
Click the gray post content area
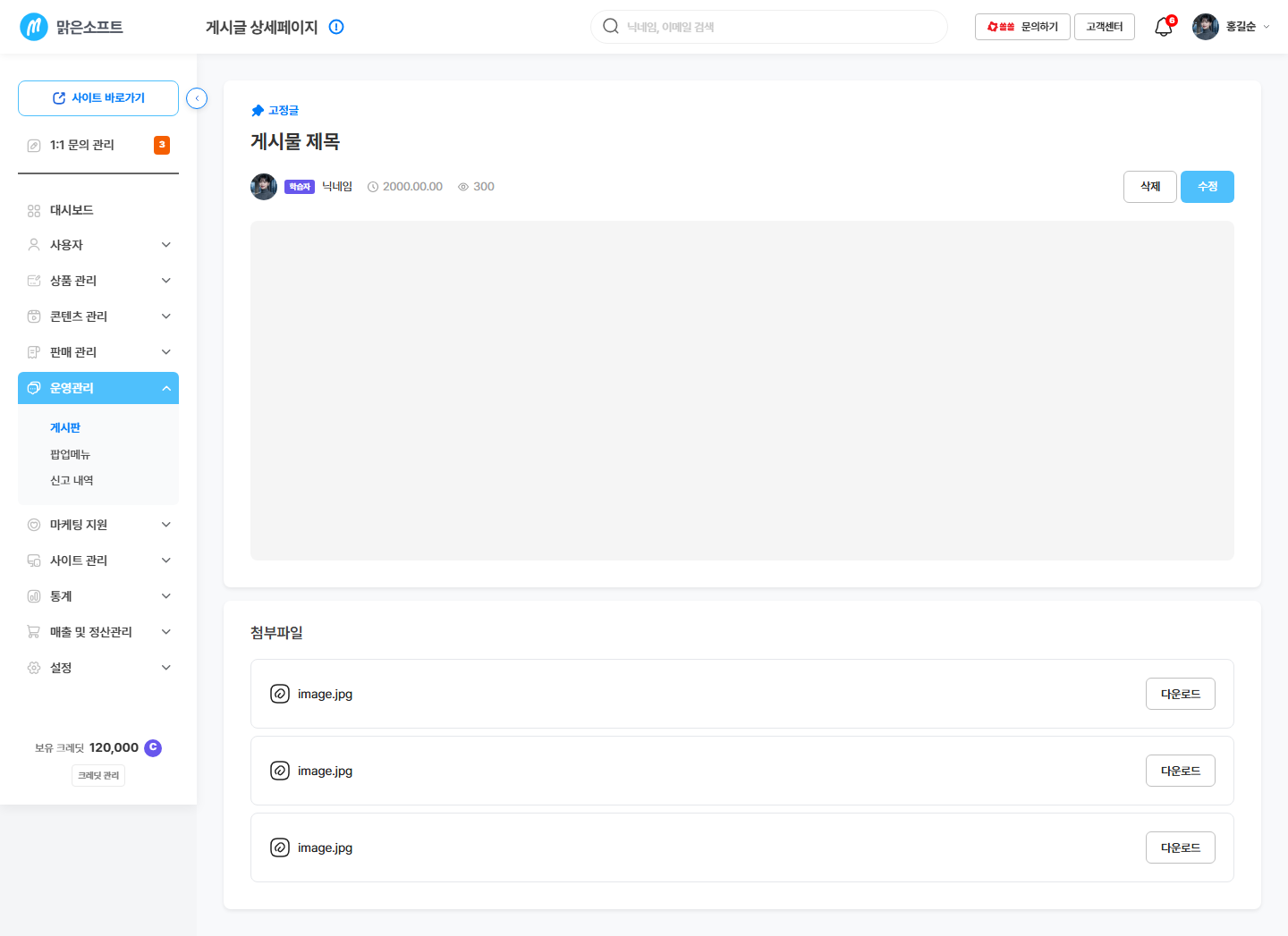click(x=742, y=391)
